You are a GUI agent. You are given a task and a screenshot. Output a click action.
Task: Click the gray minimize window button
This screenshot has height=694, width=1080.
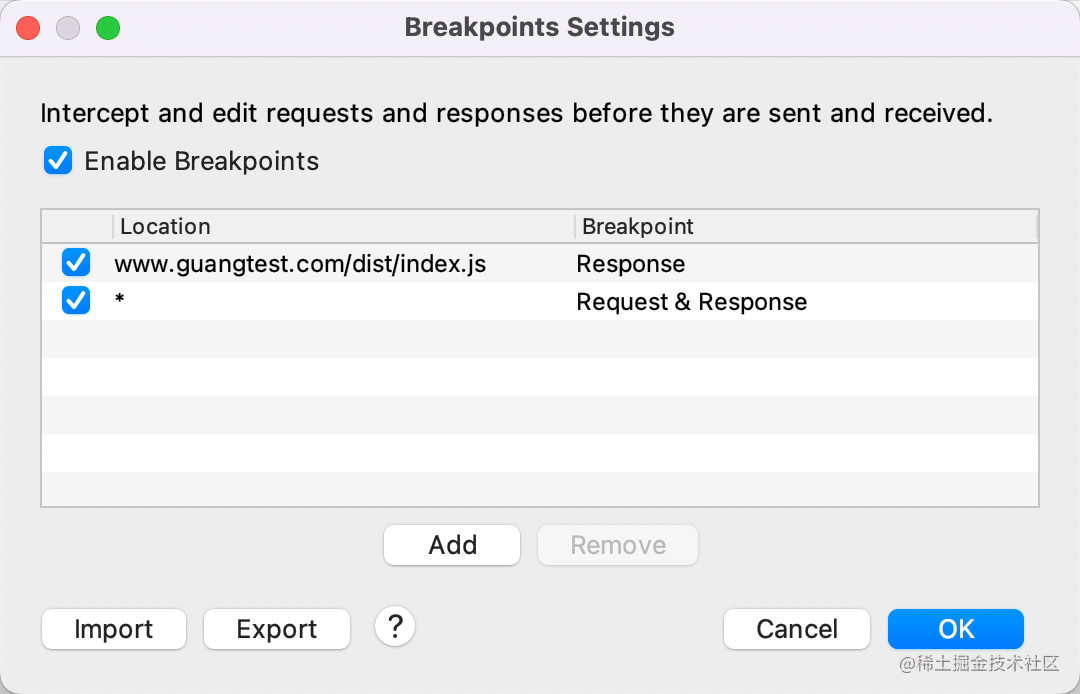click(x=68, y=28)
